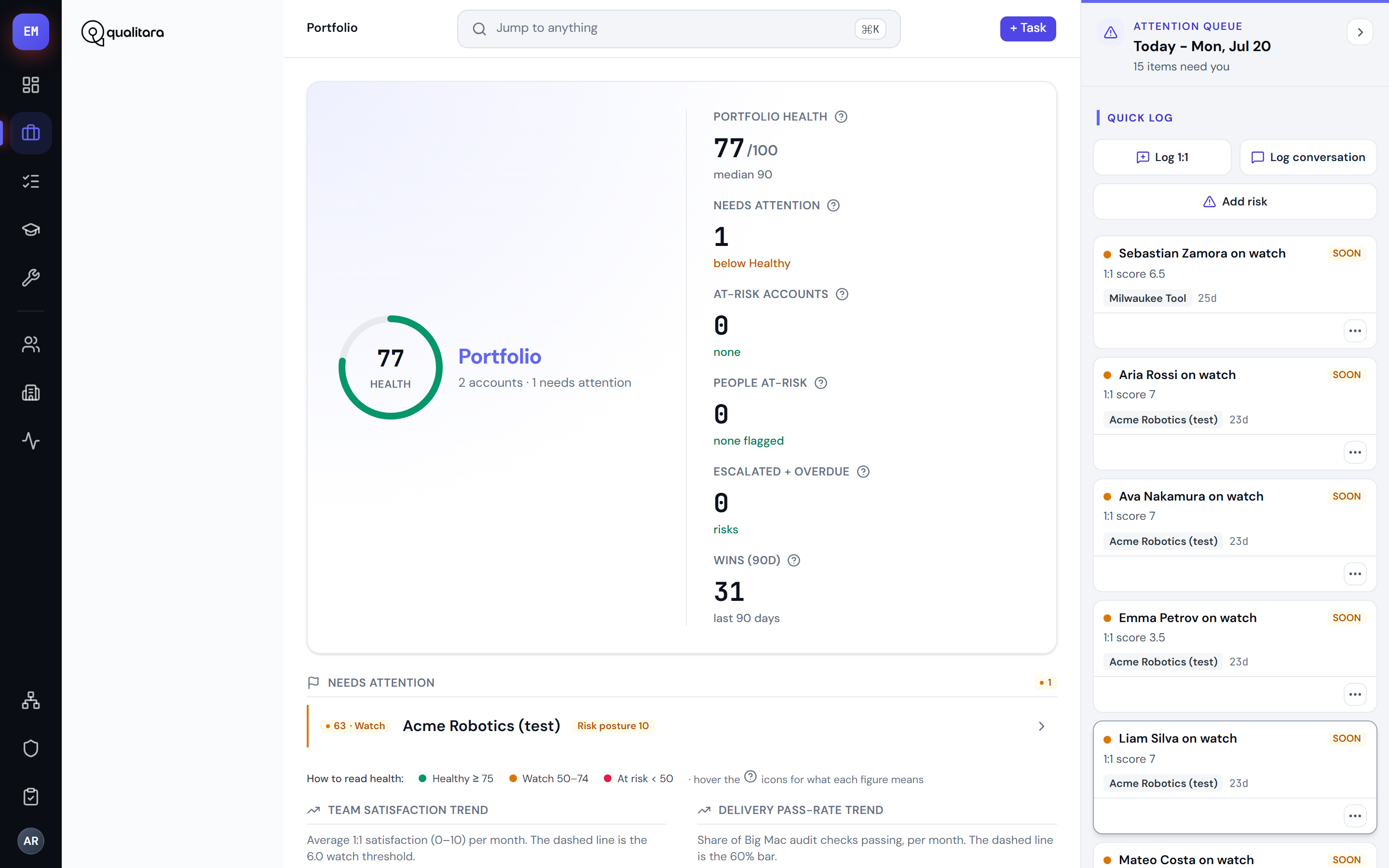The image size is (1389, 868).
Task: Open the task checklist sidebar icon
Action: tap(30, 181)
